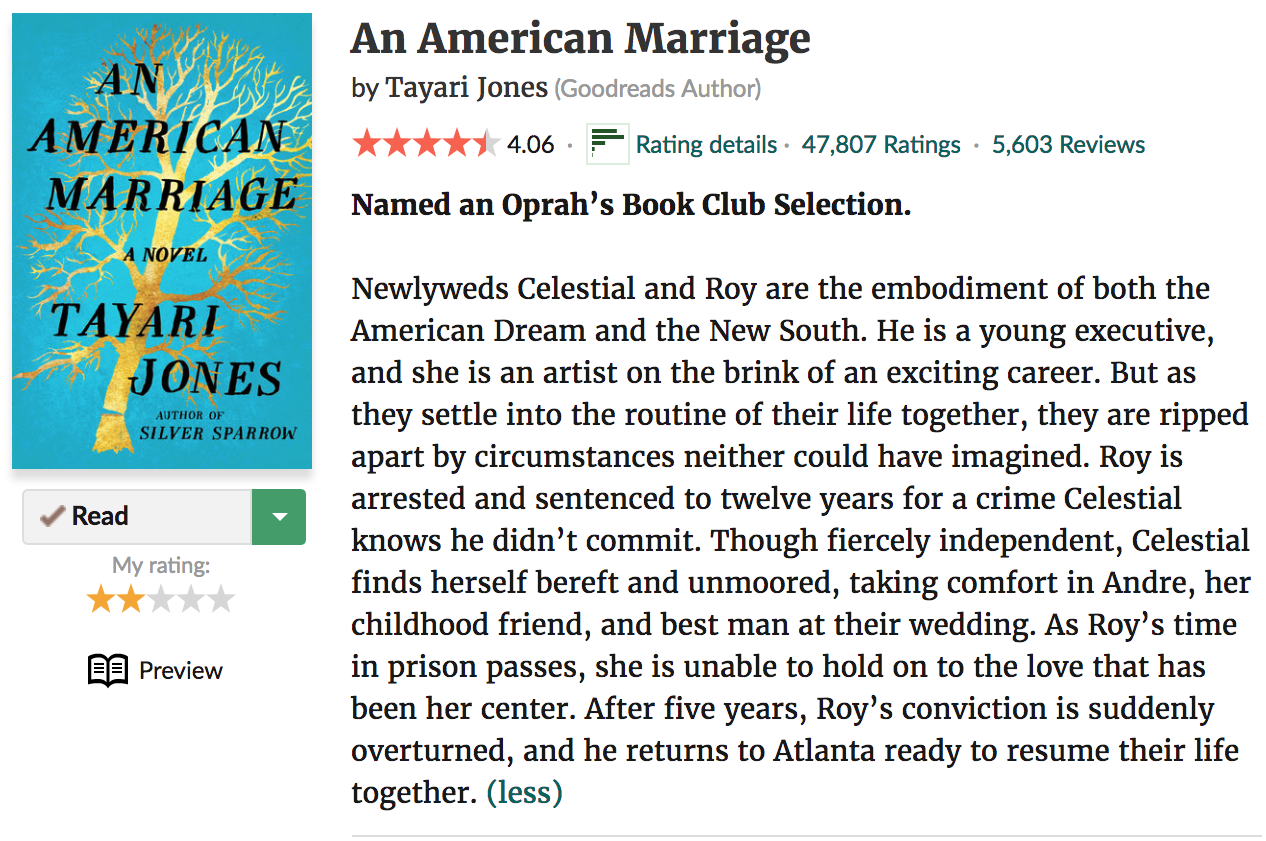Click the checkmark icon on Read button
Screen dimensions: 1266x841
pos(53,516)
